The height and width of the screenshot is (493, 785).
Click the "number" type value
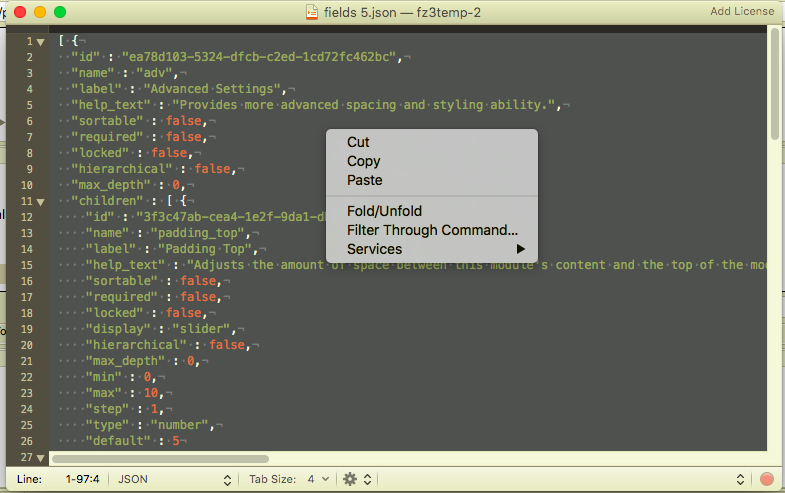click(180, 425)
